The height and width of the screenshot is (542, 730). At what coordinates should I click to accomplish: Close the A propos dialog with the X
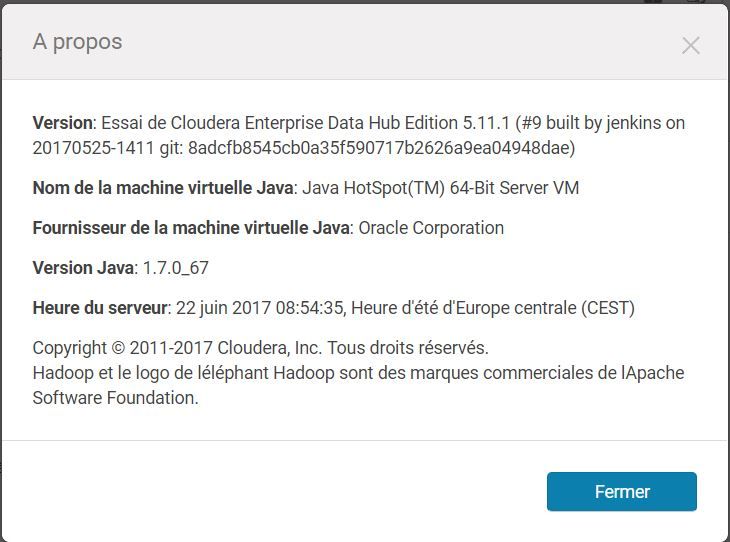690,45
